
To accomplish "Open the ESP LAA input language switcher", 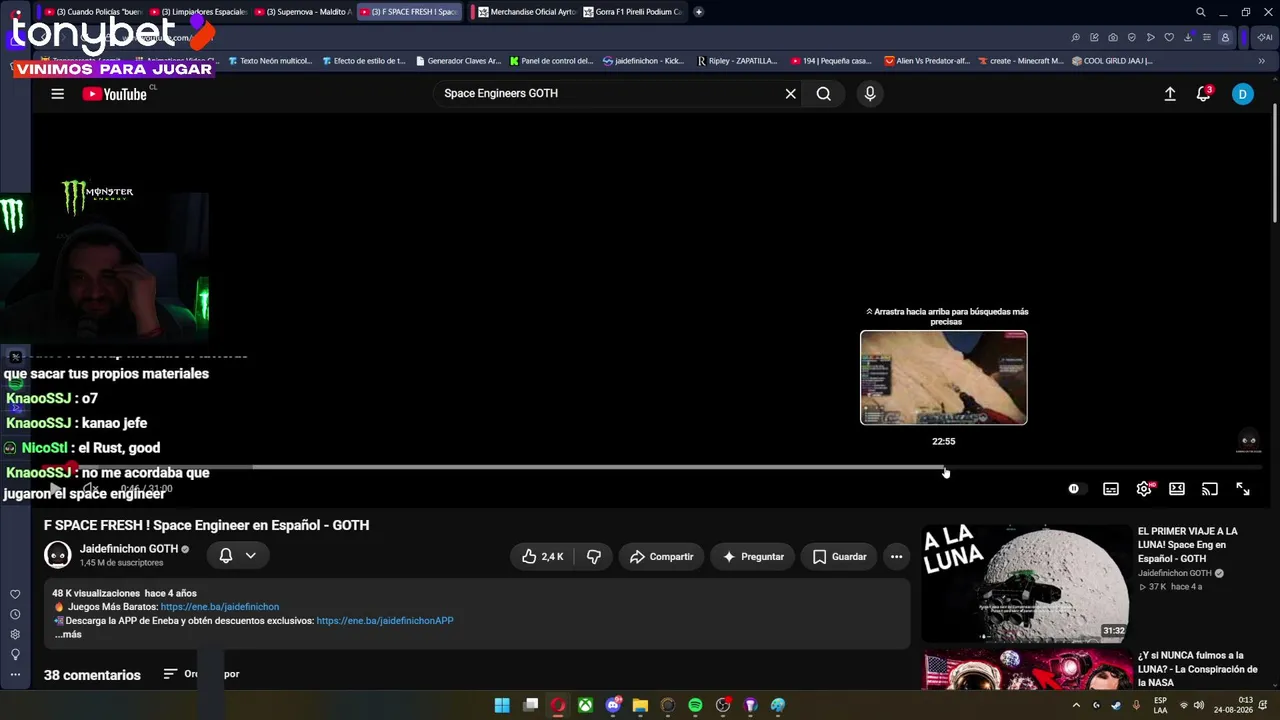I will [x=1160, y=705].
